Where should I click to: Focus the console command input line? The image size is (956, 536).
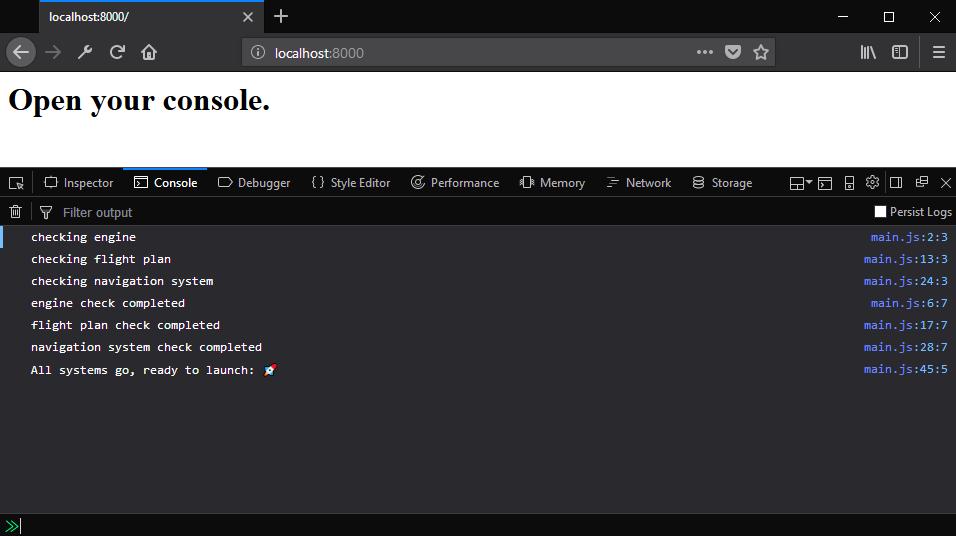coord(488,526)
